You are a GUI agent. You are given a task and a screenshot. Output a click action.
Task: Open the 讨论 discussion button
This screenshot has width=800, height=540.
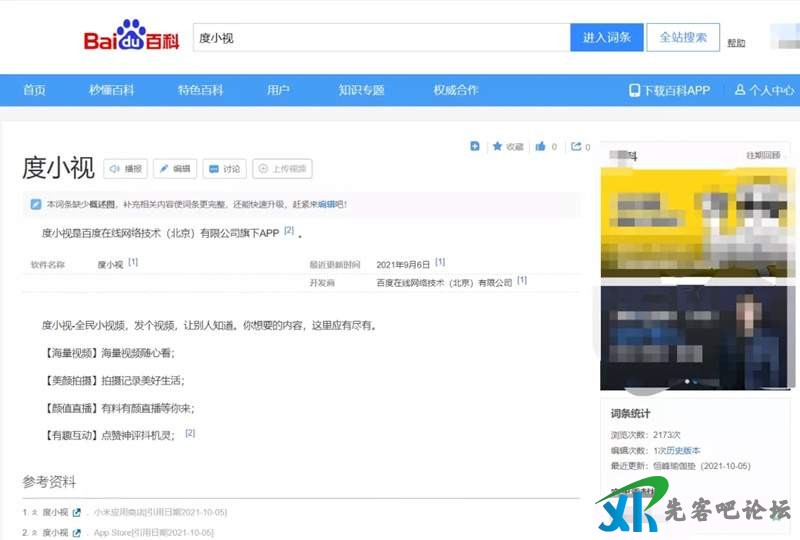tap(224, 169)
